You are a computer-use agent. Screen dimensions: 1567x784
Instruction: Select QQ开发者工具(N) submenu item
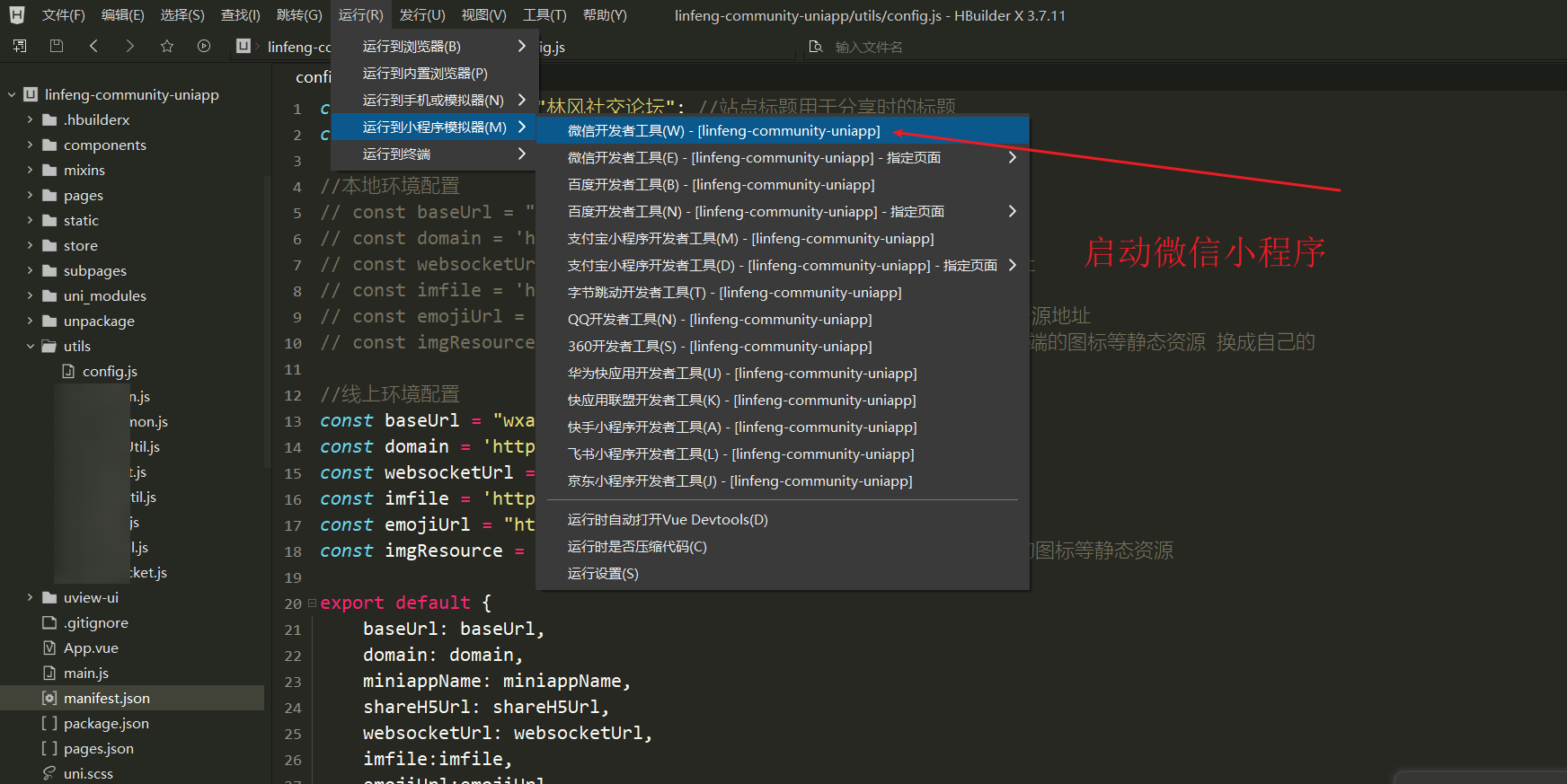[783, 319]
